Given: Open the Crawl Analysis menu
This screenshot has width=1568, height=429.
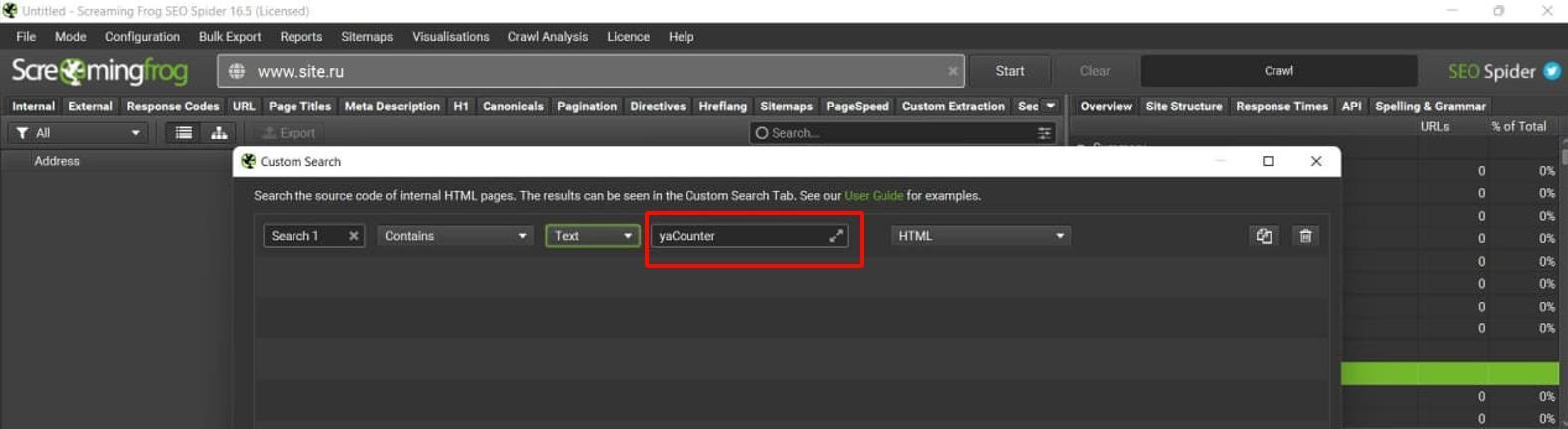Looking at the screenshot, I should 548,37.
